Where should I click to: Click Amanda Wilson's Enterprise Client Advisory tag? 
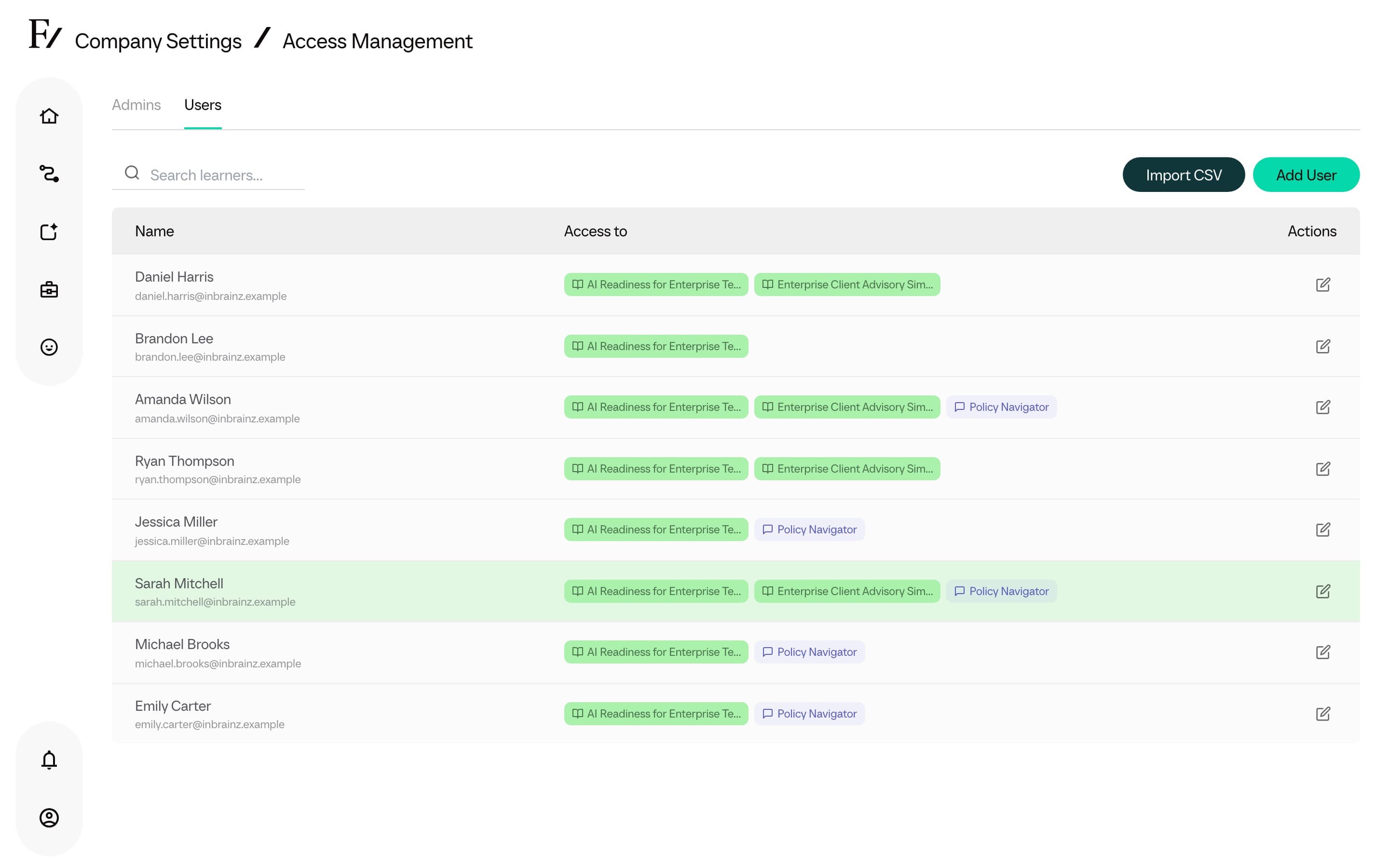coord(846,407)
